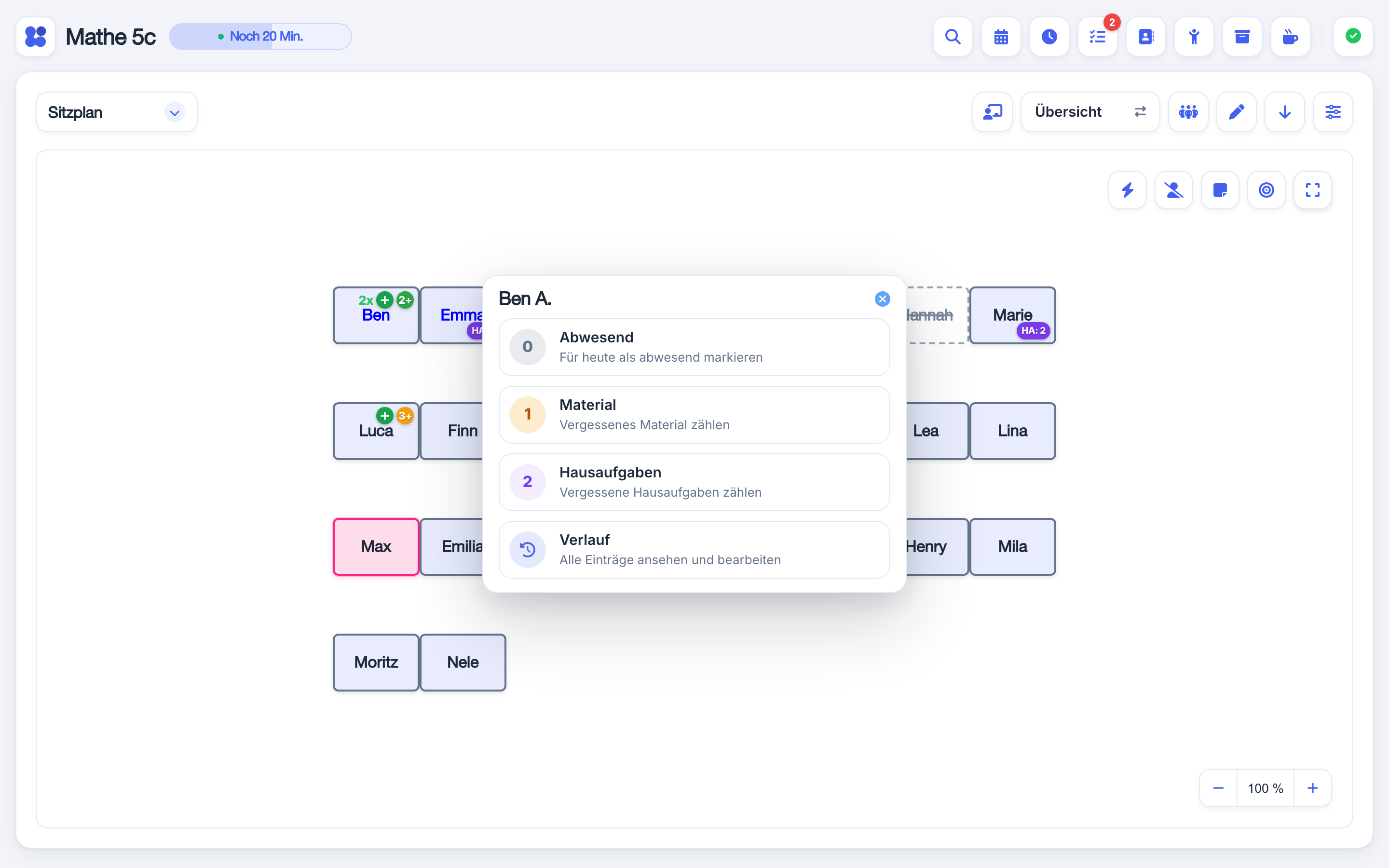1389x868 pixels.
Task: Click the 100 % zoom value
Action: click(1265, 788)
